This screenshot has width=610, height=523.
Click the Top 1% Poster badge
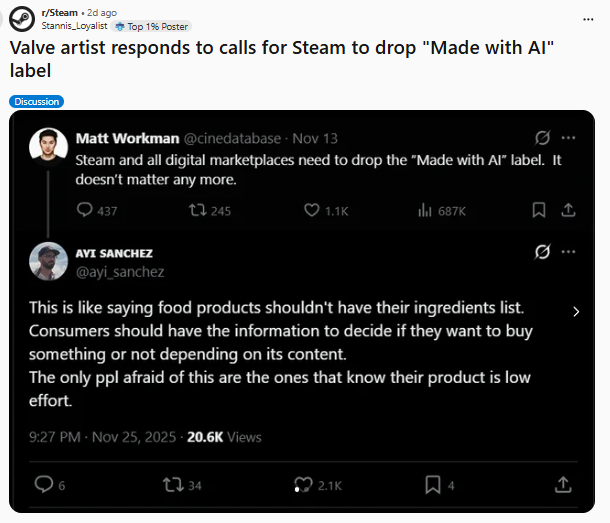coord(152,26)
